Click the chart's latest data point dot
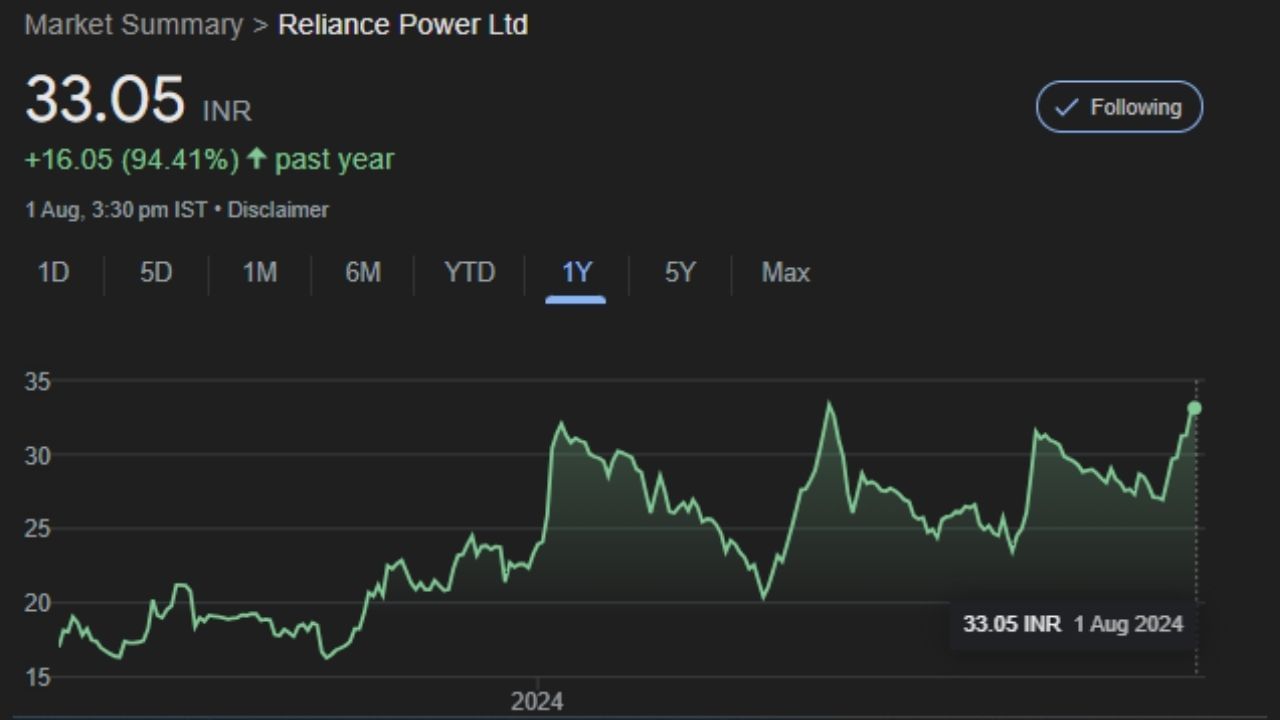 coord(1194,408)
